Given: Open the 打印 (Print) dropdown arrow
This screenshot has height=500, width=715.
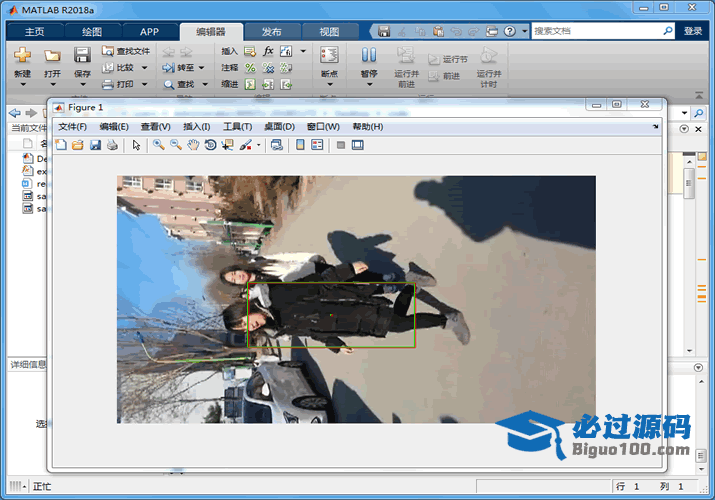Looking at the screenshot, I should point(145,84).
